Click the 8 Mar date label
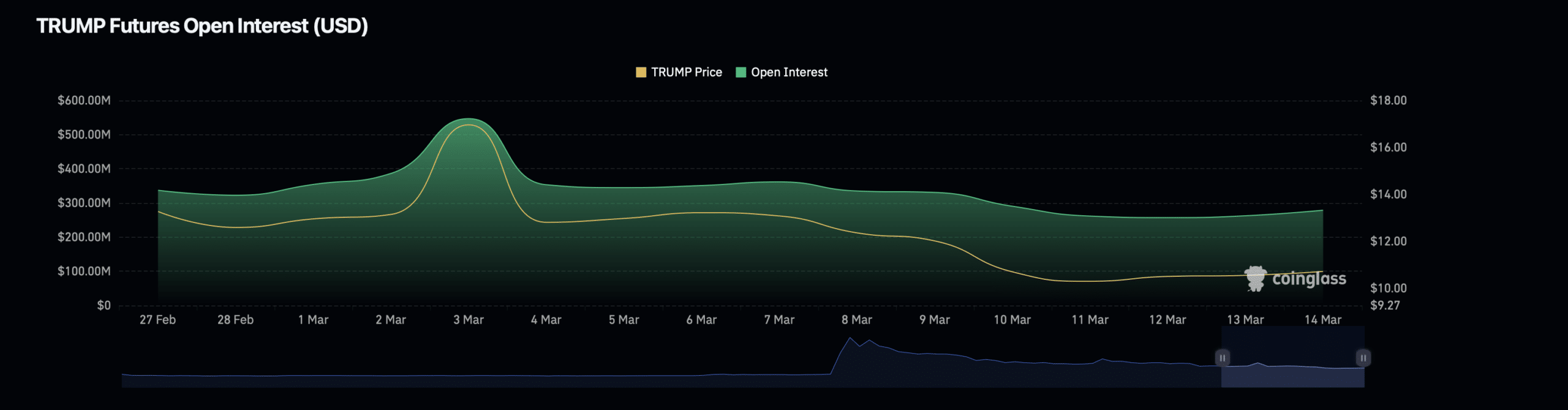Viewport: 1568px width, 410px height. tap(857, 320)
